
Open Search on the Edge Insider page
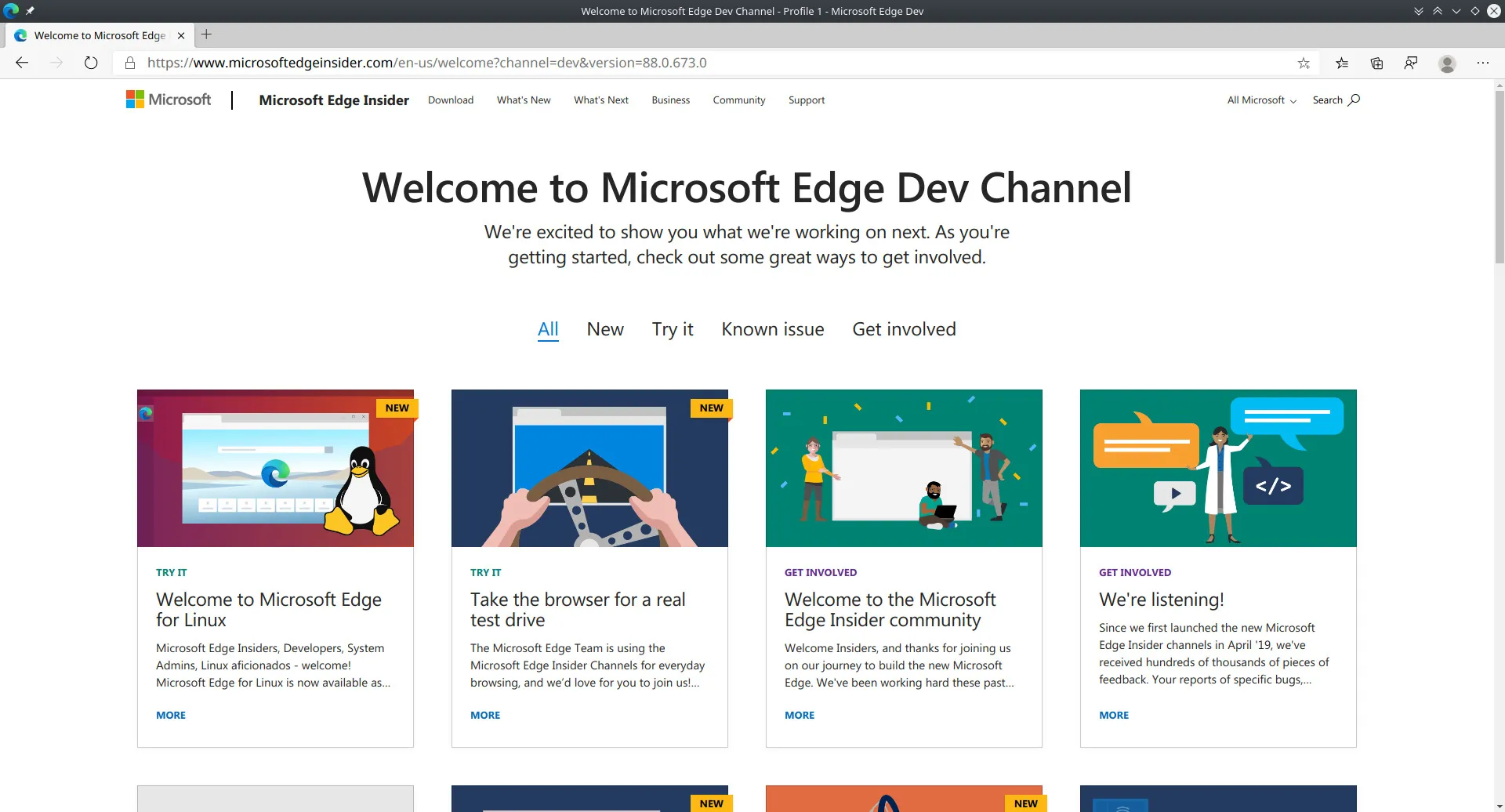point(1335,100)
